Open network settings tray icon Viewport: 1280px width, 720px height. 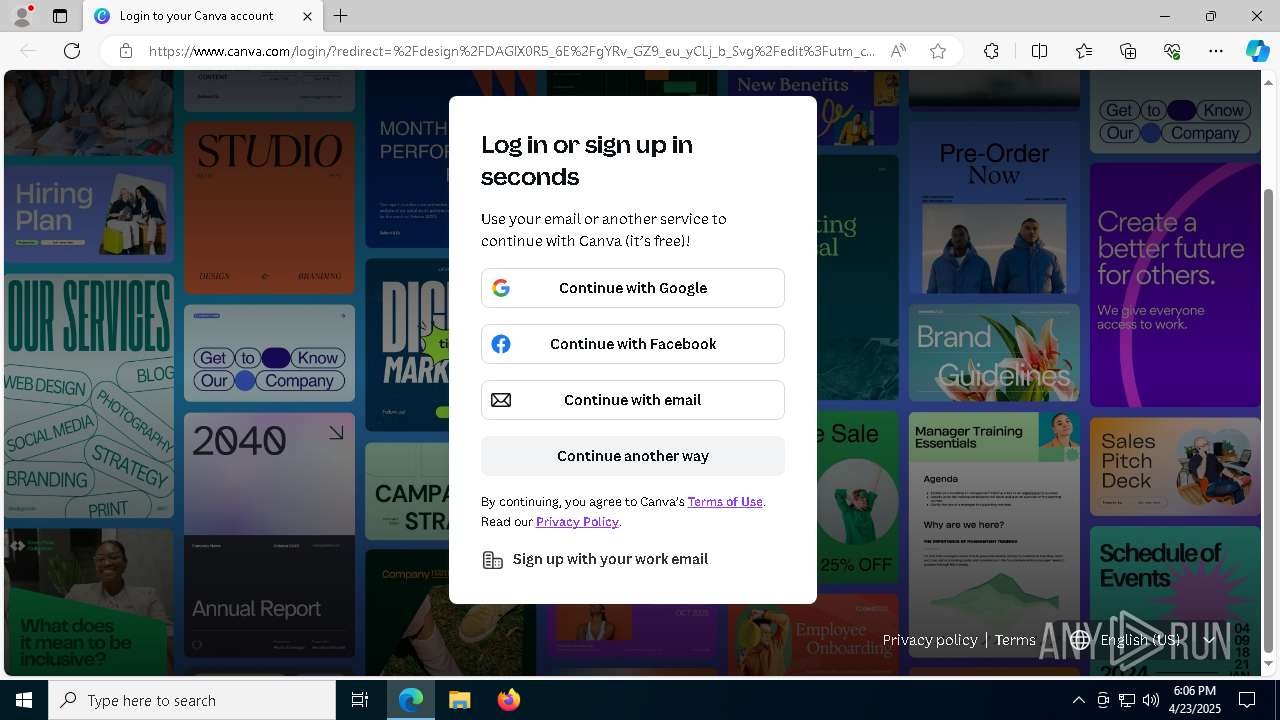[1126, 700]
